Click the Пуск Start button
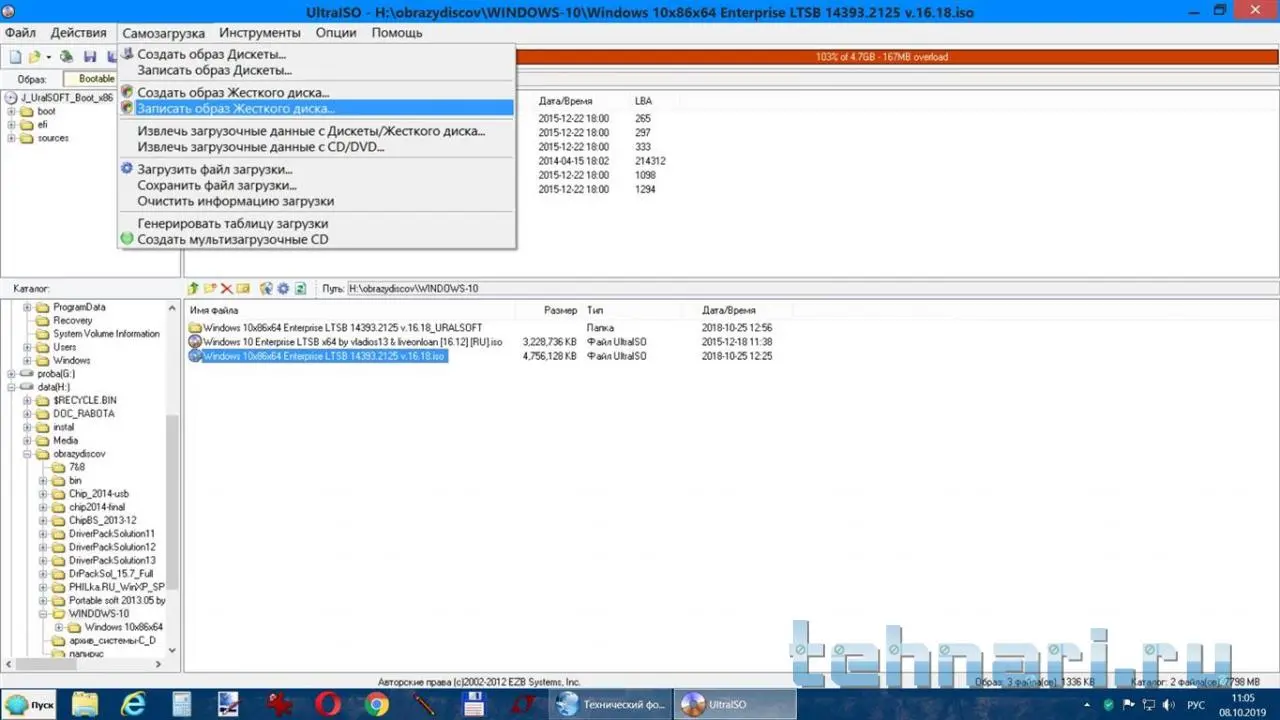This screenshot has width=1280, height=720. pyautogui.click(x=30, y=704)
